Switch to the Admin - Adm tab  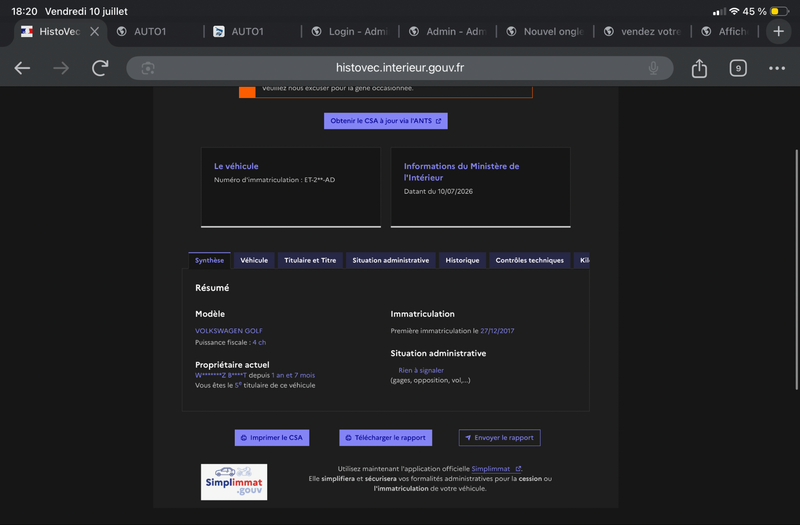pyautogui.click(x=448, y=32)
